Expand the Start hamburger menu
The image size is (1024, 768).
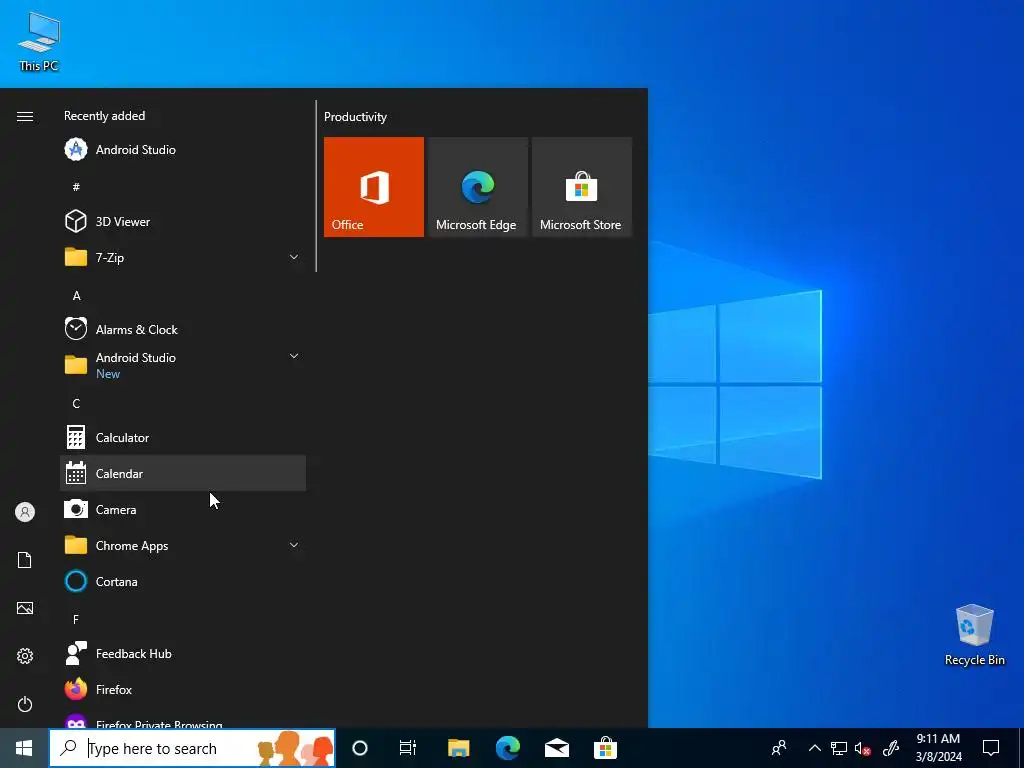tap(25, 116)
